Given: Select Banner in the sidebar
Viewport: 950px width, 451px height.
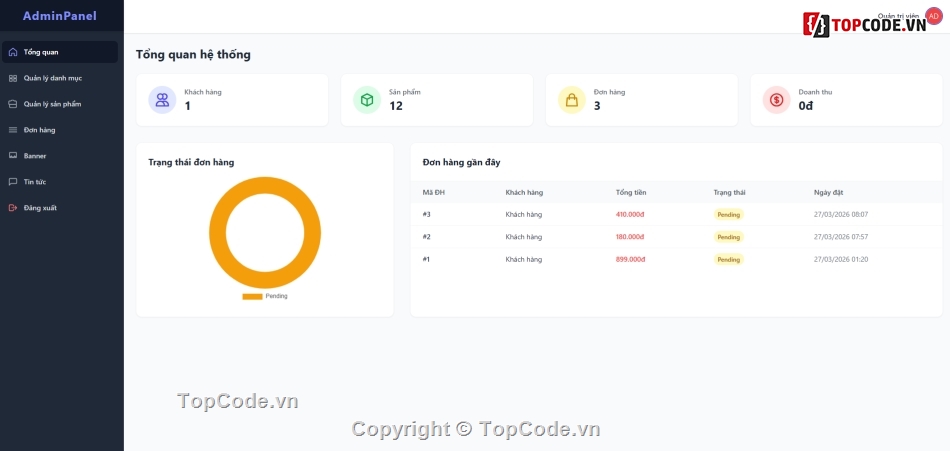Looking at the screenshot, I should pos(60,156).
